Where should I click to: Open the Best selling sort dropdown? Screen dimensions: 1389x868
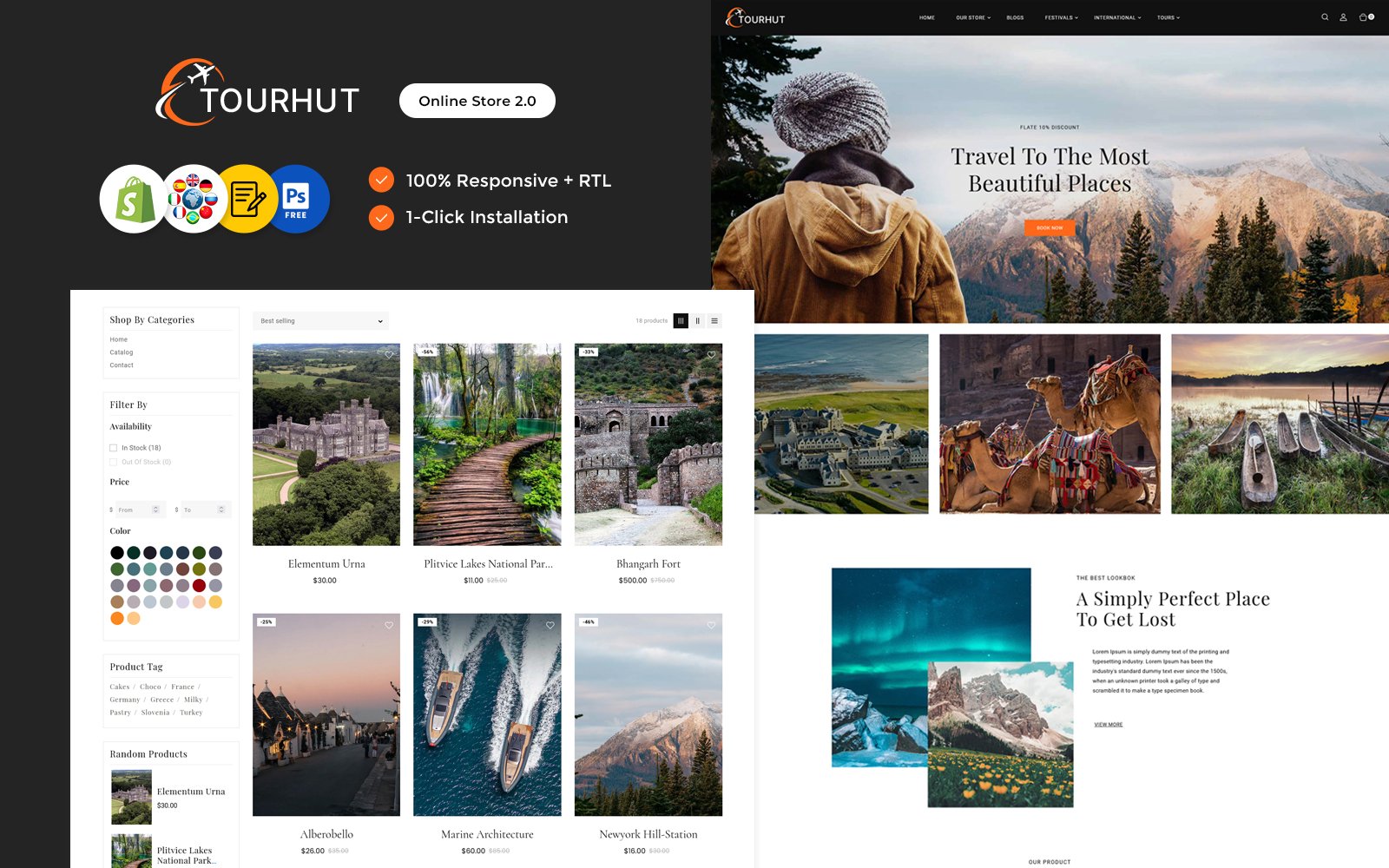pos(320,321)
